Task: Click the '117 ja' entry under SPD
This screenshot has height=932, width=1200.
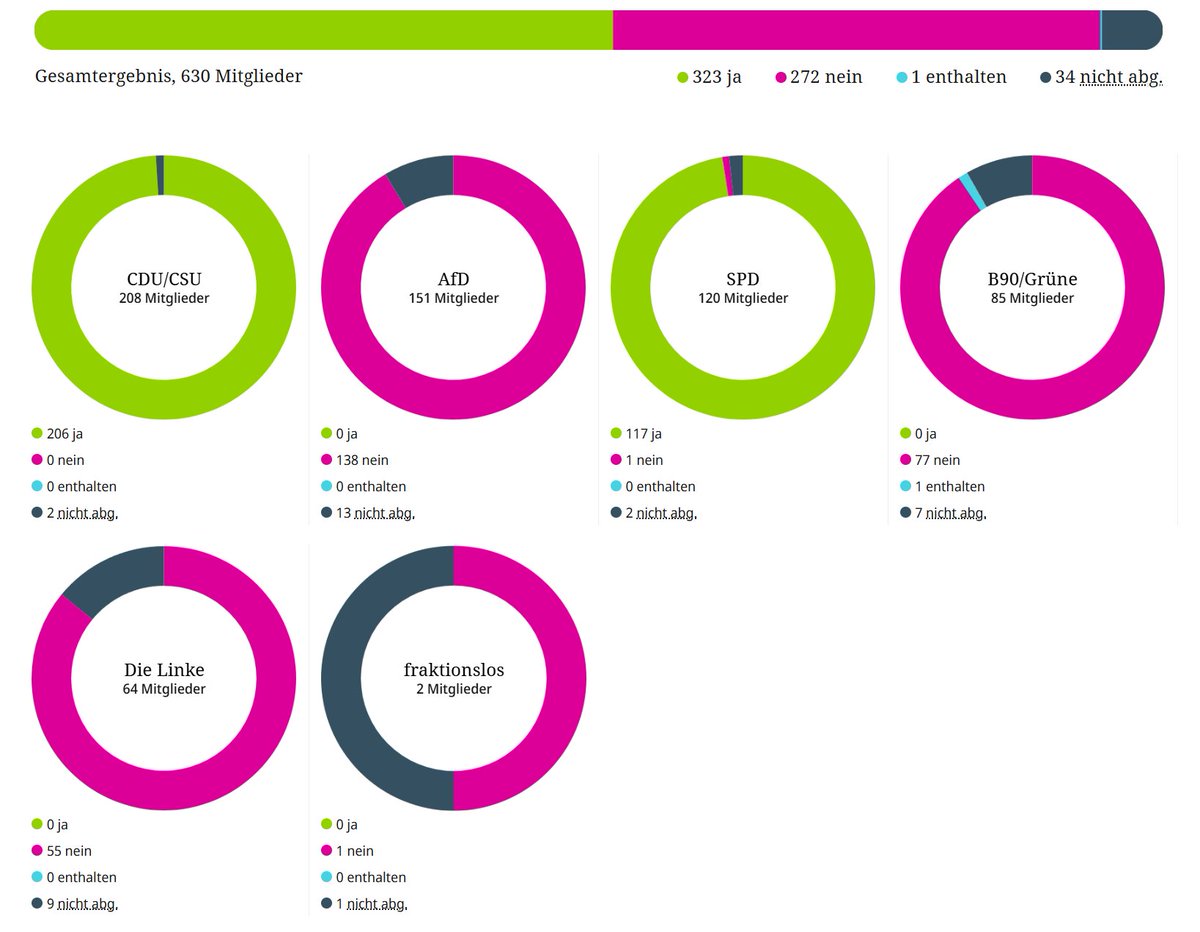Action: (643, 434)
